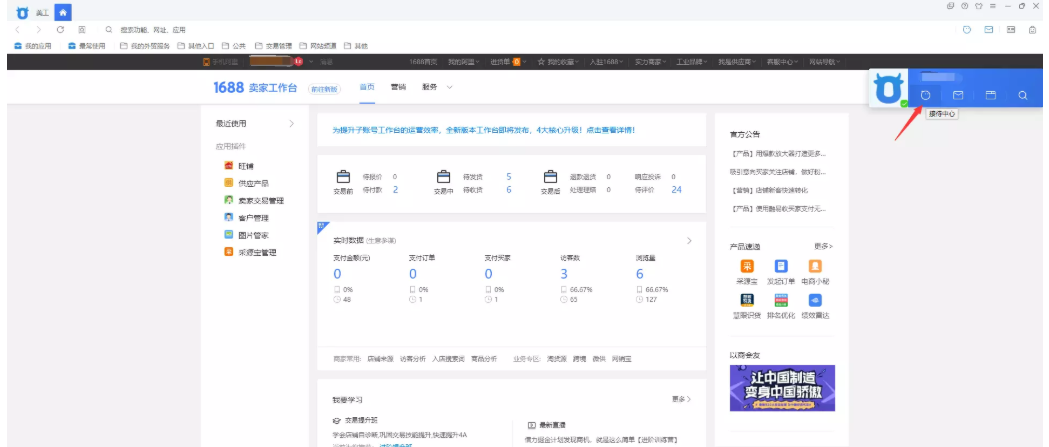Image resolution: width=1049 pixels, height=447 pixels.
Task: Click 更多 link in 产品速递 section
Action: [x=823, y=246]
